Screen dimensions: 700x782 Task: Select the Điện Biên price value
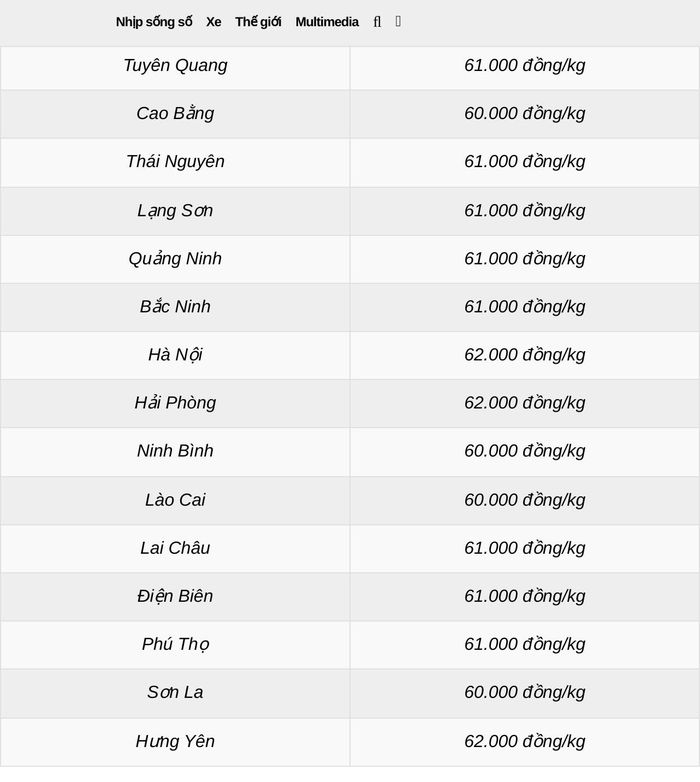(525, 596)
